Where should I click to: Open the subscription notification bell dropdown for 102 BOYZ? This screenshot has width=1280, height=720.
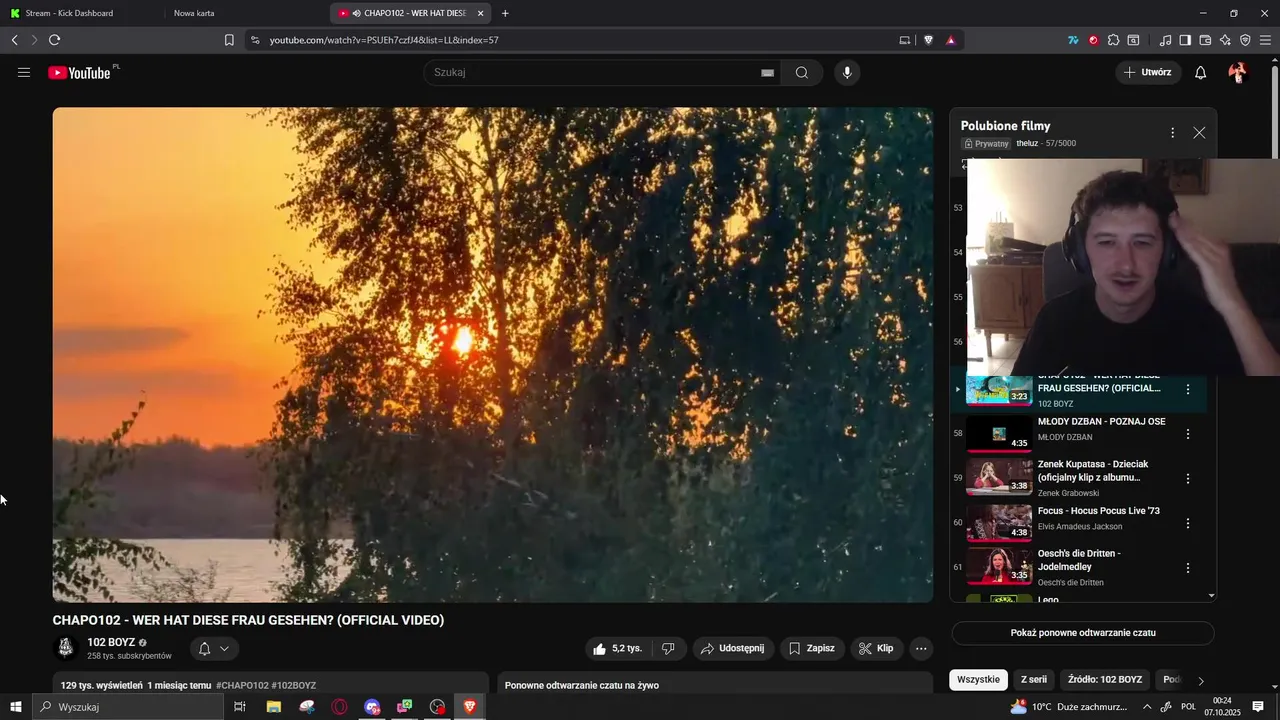(x=213, y=648)
